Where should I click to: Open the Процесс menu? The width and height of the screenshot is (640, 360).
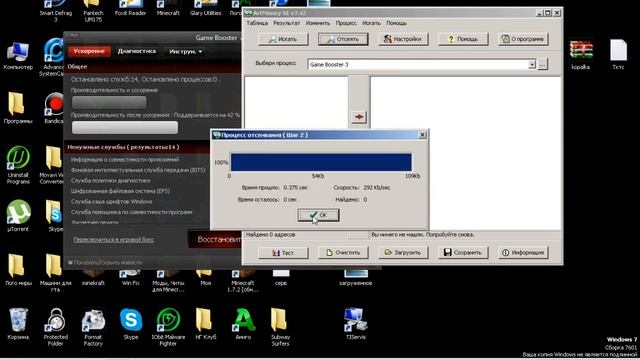click(x=346, y=23)
